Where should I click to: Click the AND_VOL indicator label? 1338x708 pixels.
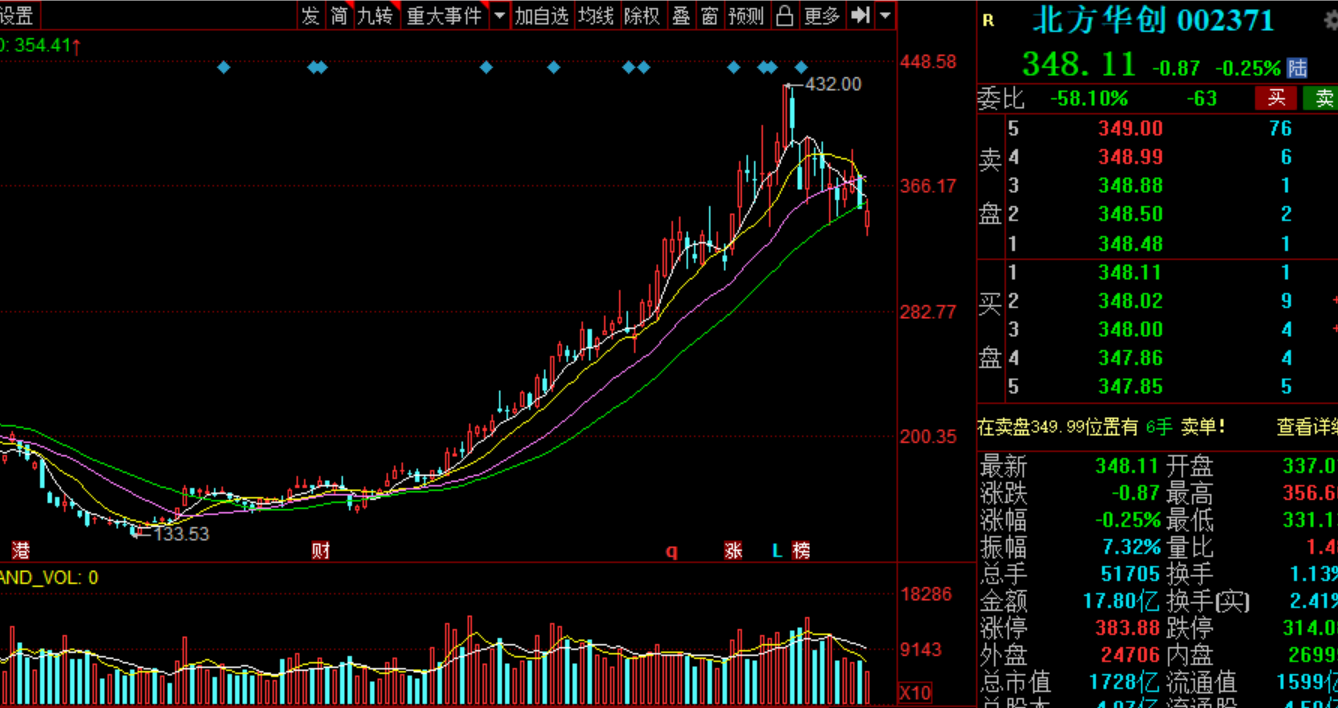49,577
